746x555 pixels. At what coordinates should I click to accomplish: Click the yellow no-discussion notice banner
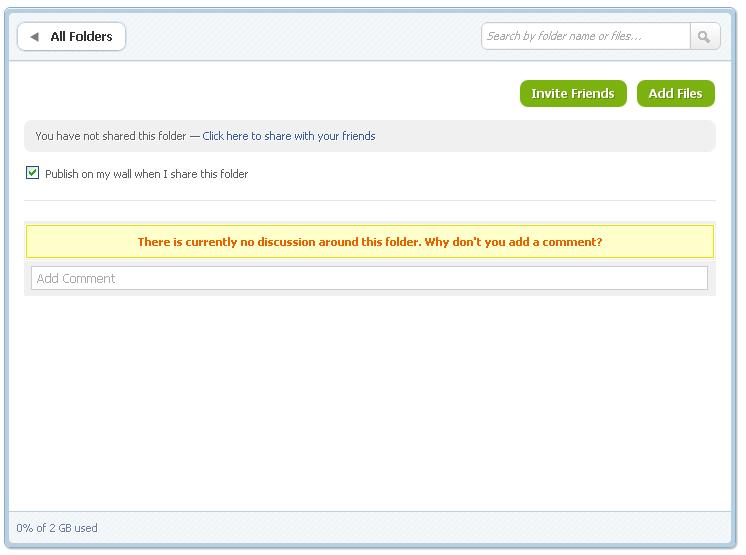click(x=370, y=242)
